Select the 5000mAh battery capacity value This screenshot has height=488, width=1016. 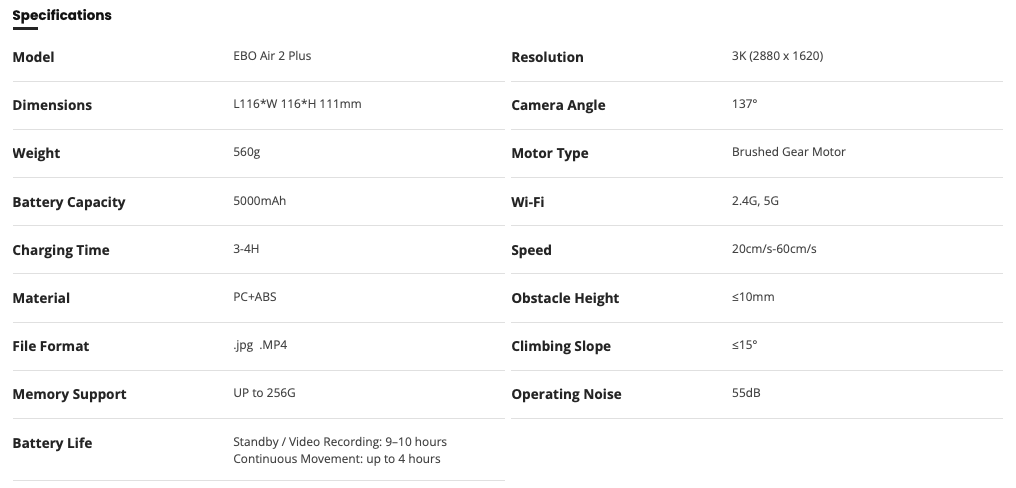point(259,201)
